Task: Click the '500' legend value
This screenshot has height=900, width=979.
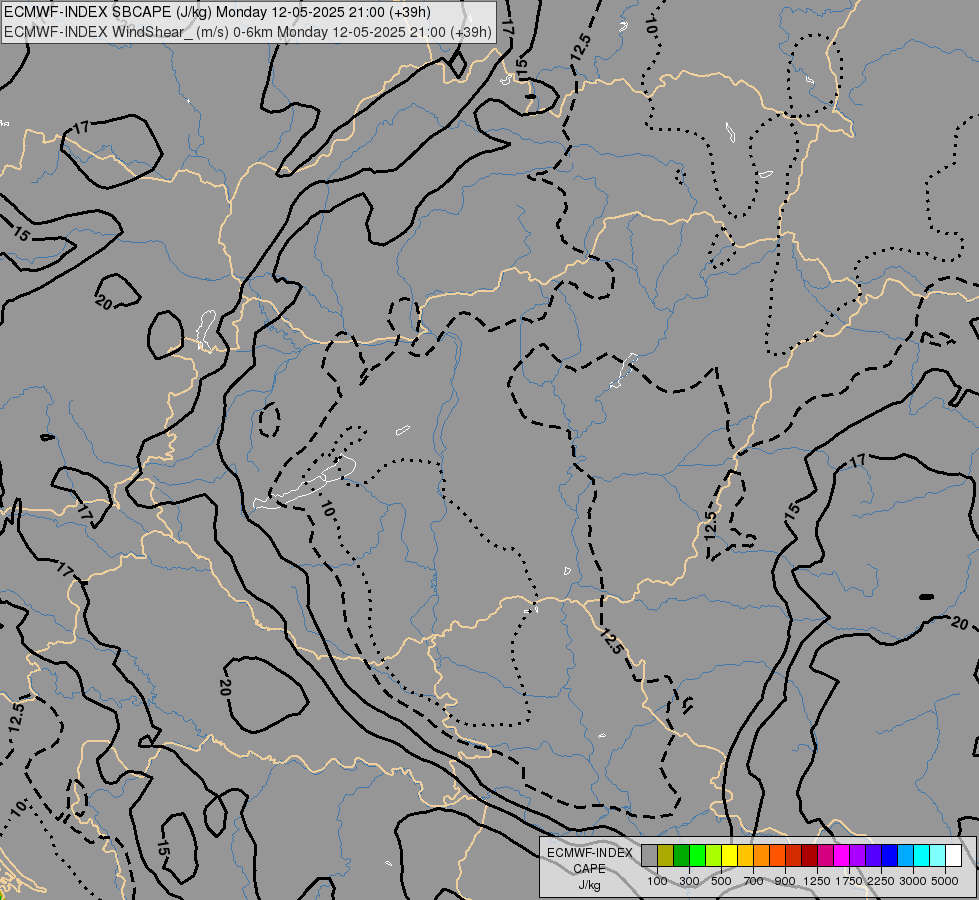Action: pyautogui.click(x=721, y=881)
